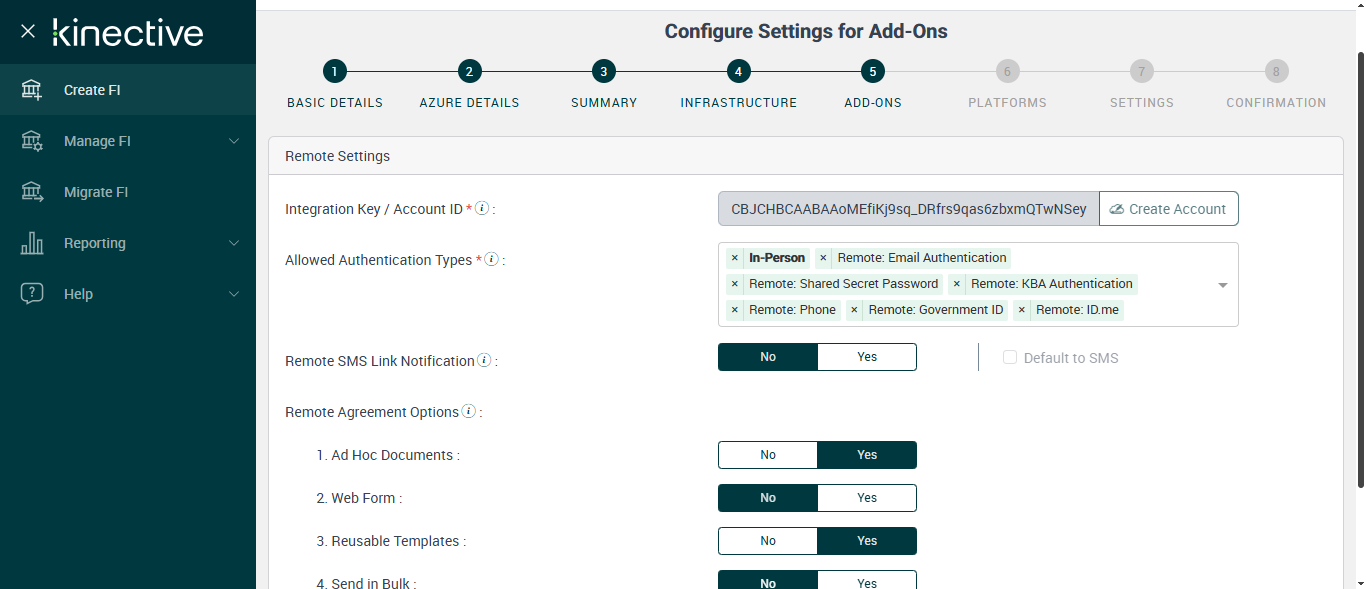Set Ad Hoc Documents to No
Image resolution: width=1366 pixels, height=589 pixels.
(768, 455)
